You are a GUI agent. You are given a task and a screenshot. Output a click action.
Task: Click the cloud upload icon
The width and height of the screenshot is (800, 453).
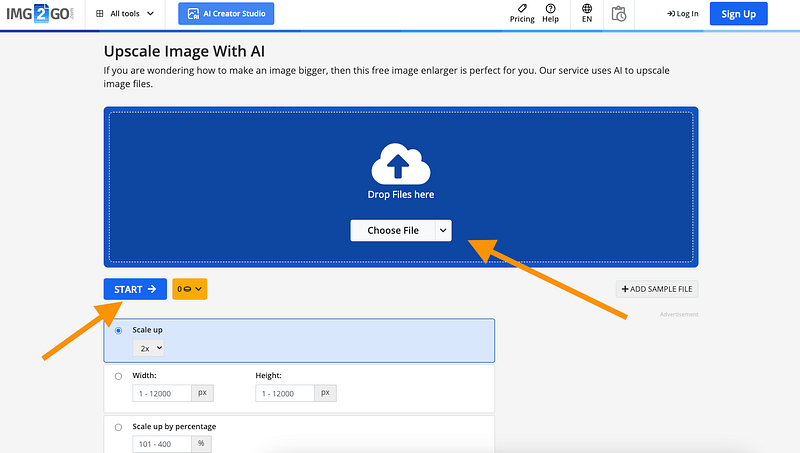point(400,163)
